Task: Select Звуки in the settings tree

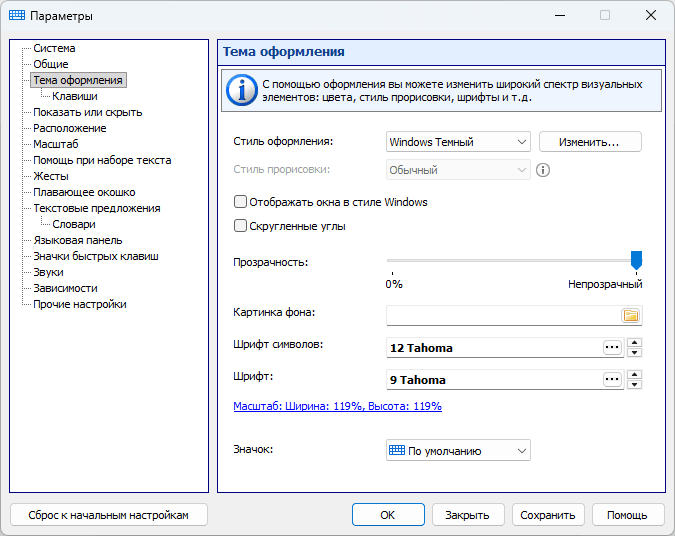Action: 48,272
